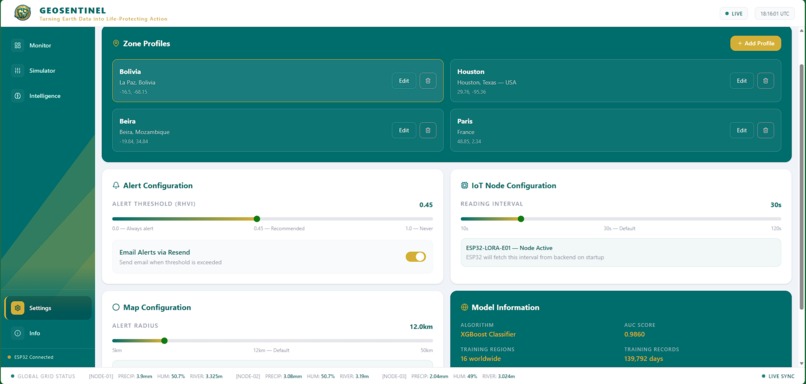Click the Alert Threshold slider handle
This screenshot has width=806, height=384.
click(257, 219)
